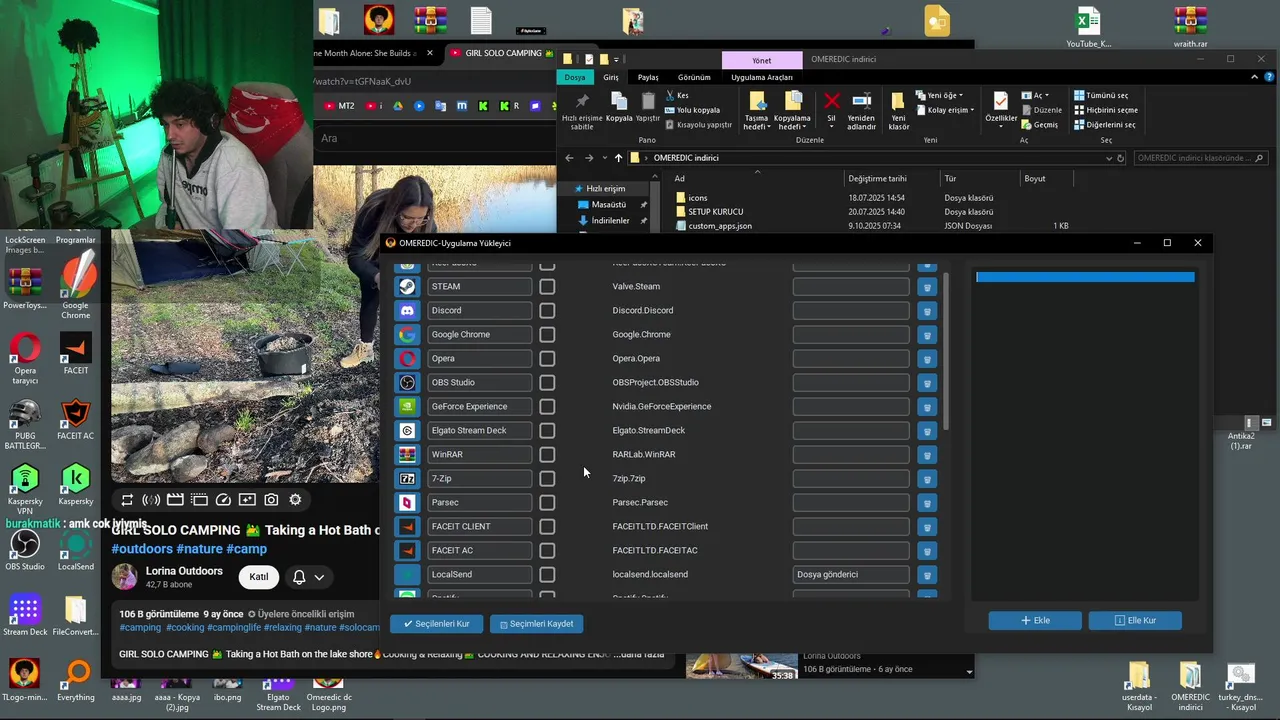The height and width of the screenshot is (720, 1280).
Task: Tick the FACEIT CLIENT checkbox
Action: click(x=547, y=526)
